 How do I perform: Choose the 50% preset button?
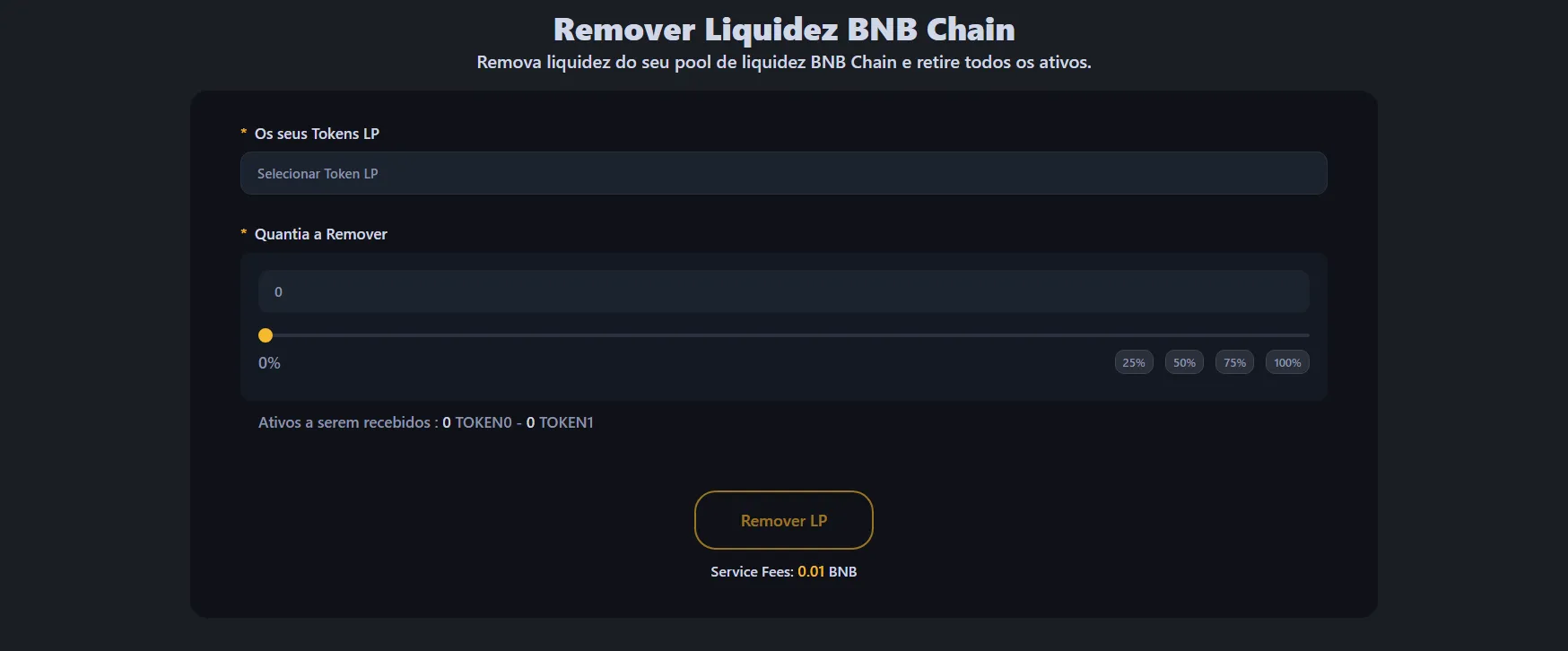pos(1184,362)
